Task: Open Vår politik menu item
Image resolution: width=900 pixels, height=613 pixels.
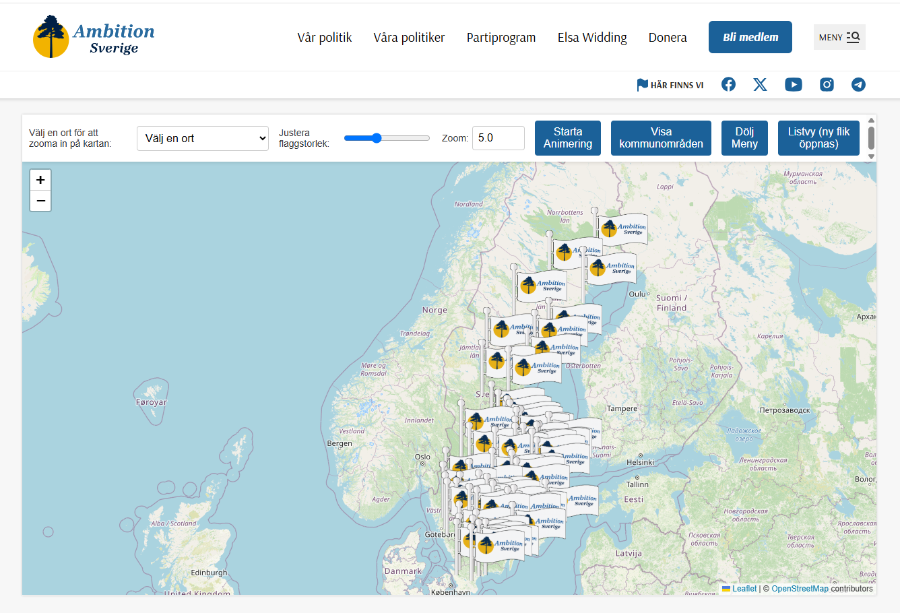Action: 324,38
